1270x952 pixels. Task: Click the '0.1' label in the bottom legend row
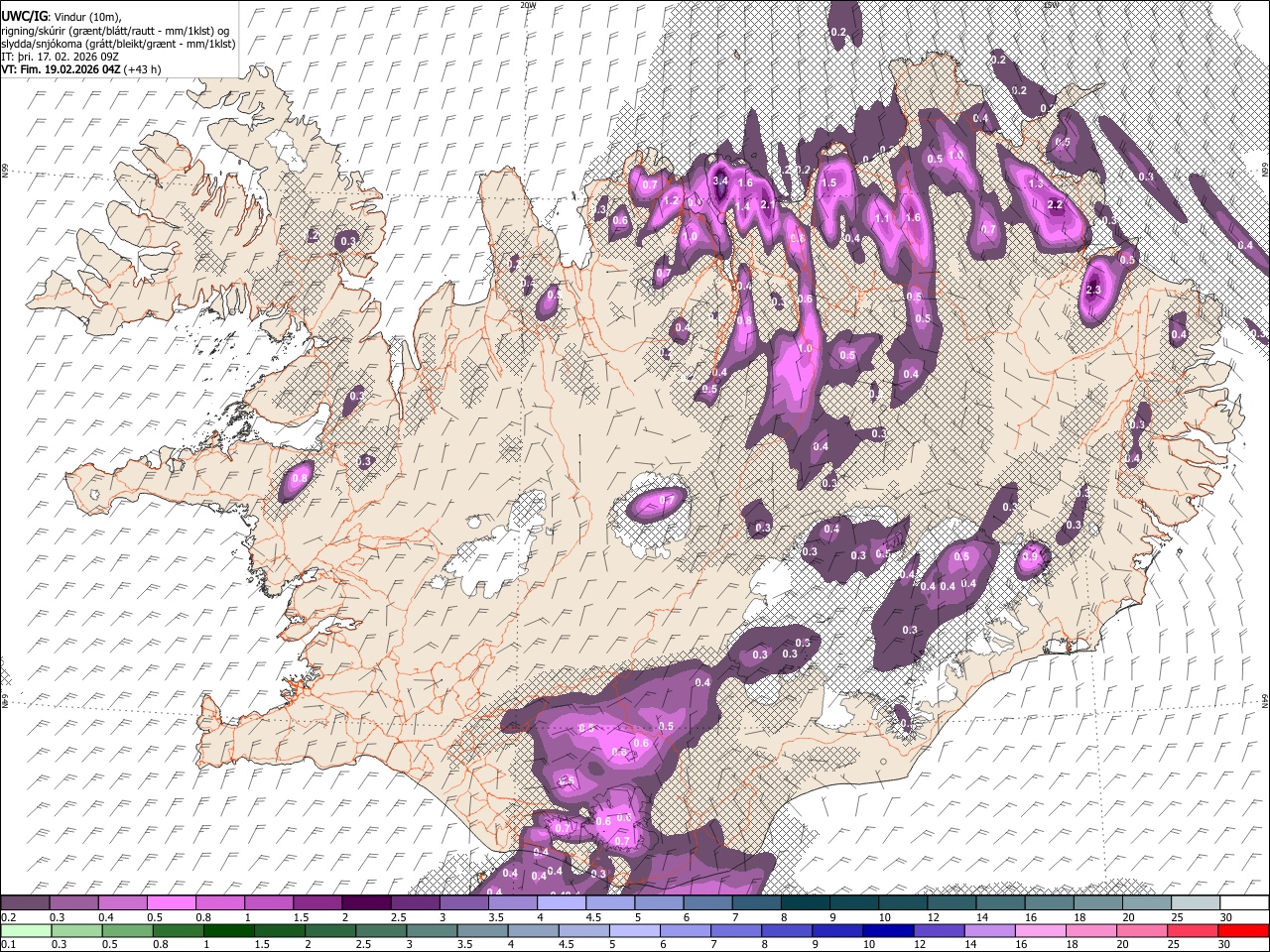9,944
